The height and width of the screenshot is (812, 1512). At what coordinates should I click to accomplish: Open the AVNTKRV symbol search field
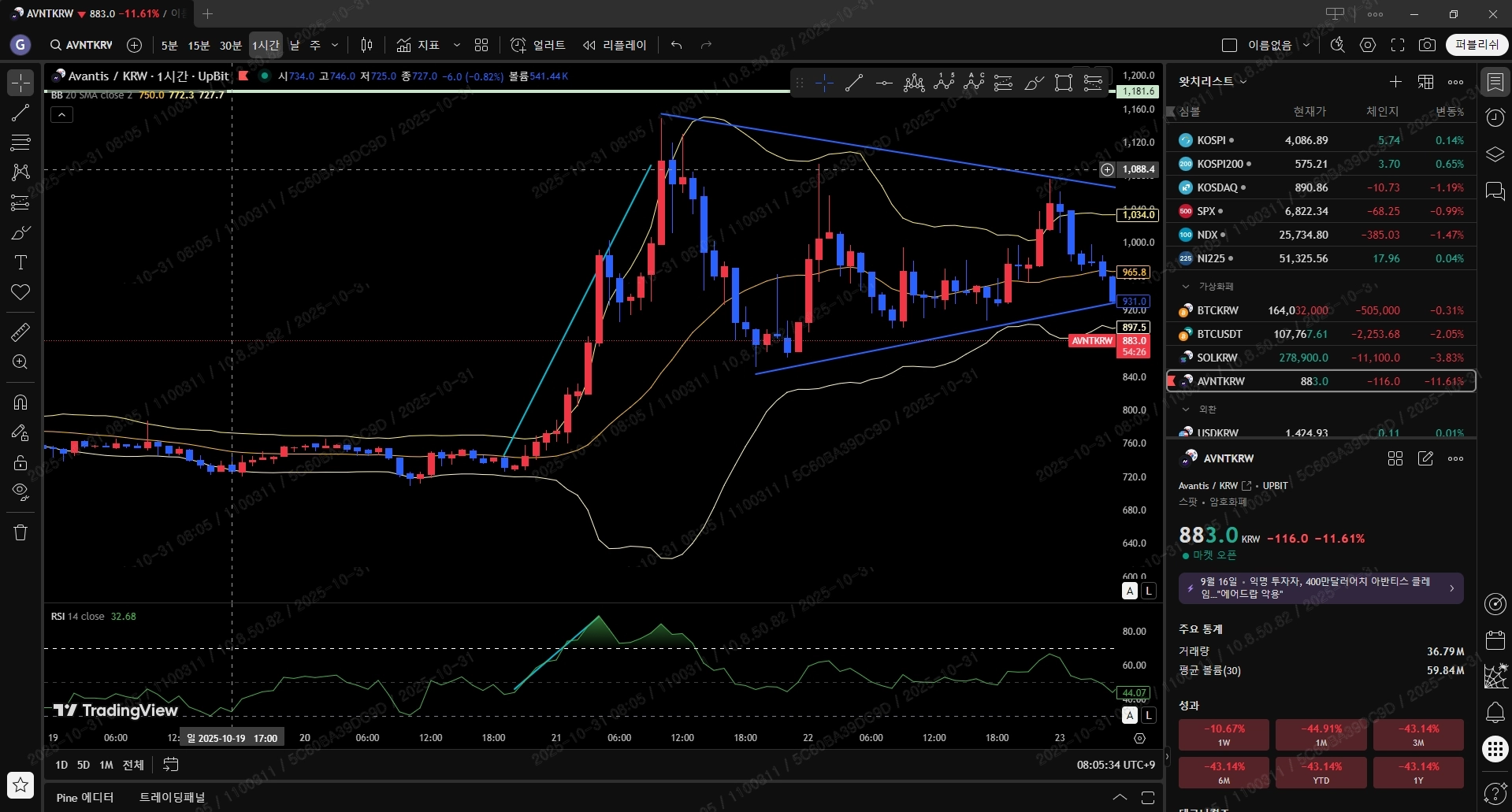81,45
